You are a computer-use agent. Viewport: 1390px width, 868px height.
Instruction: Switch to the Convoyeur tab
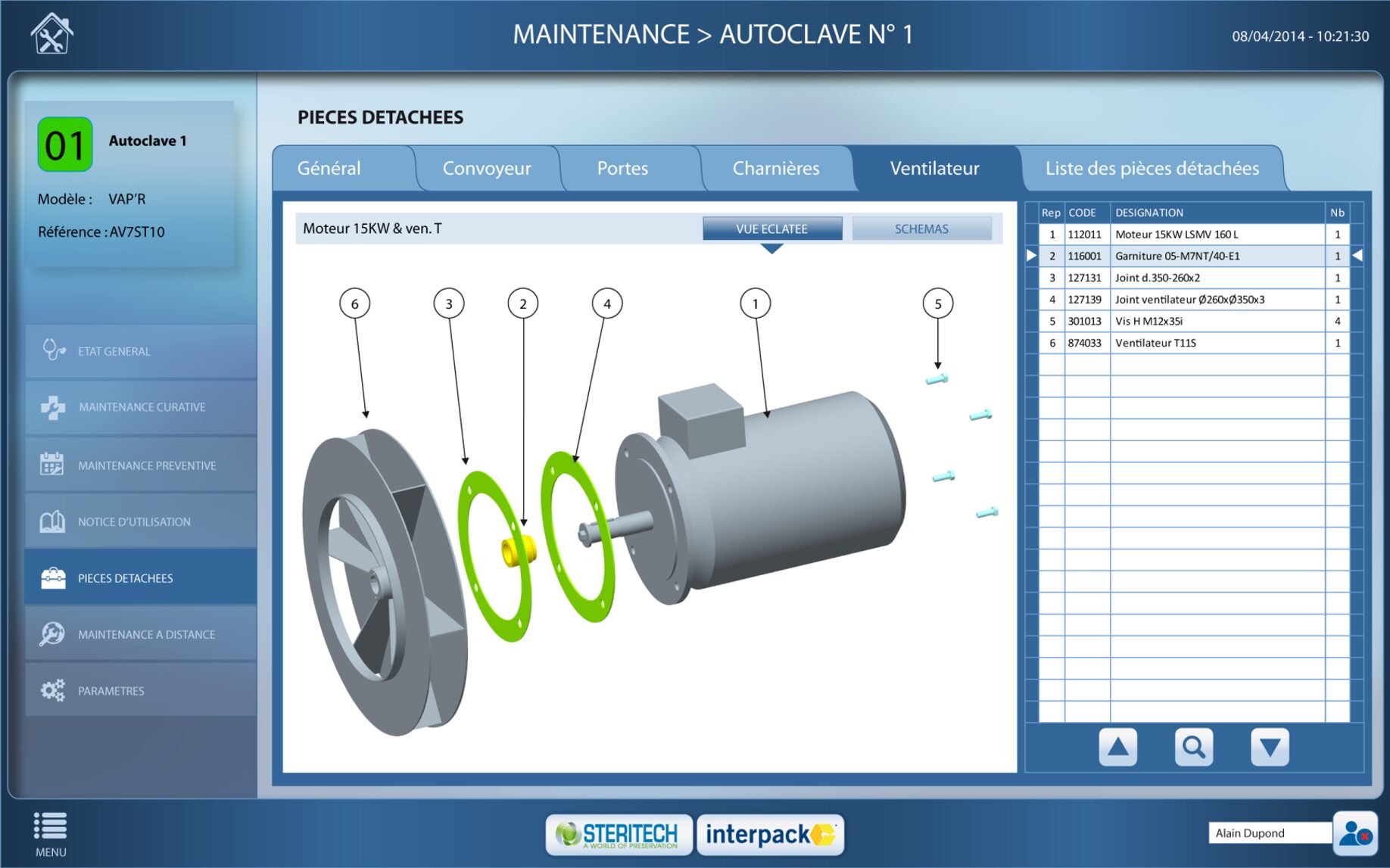(486, 168)
